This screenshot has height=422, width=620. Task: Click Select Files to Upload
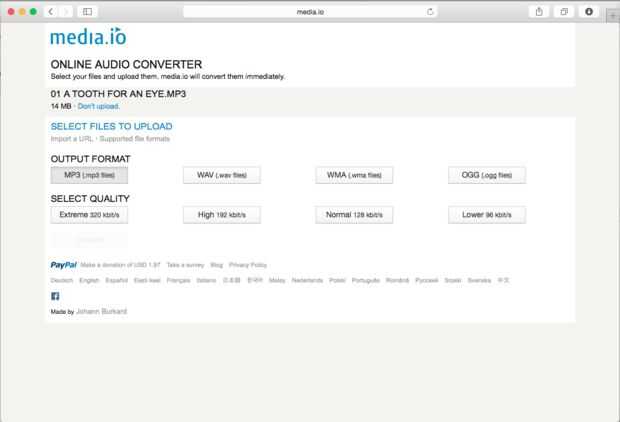coord(112,126)
